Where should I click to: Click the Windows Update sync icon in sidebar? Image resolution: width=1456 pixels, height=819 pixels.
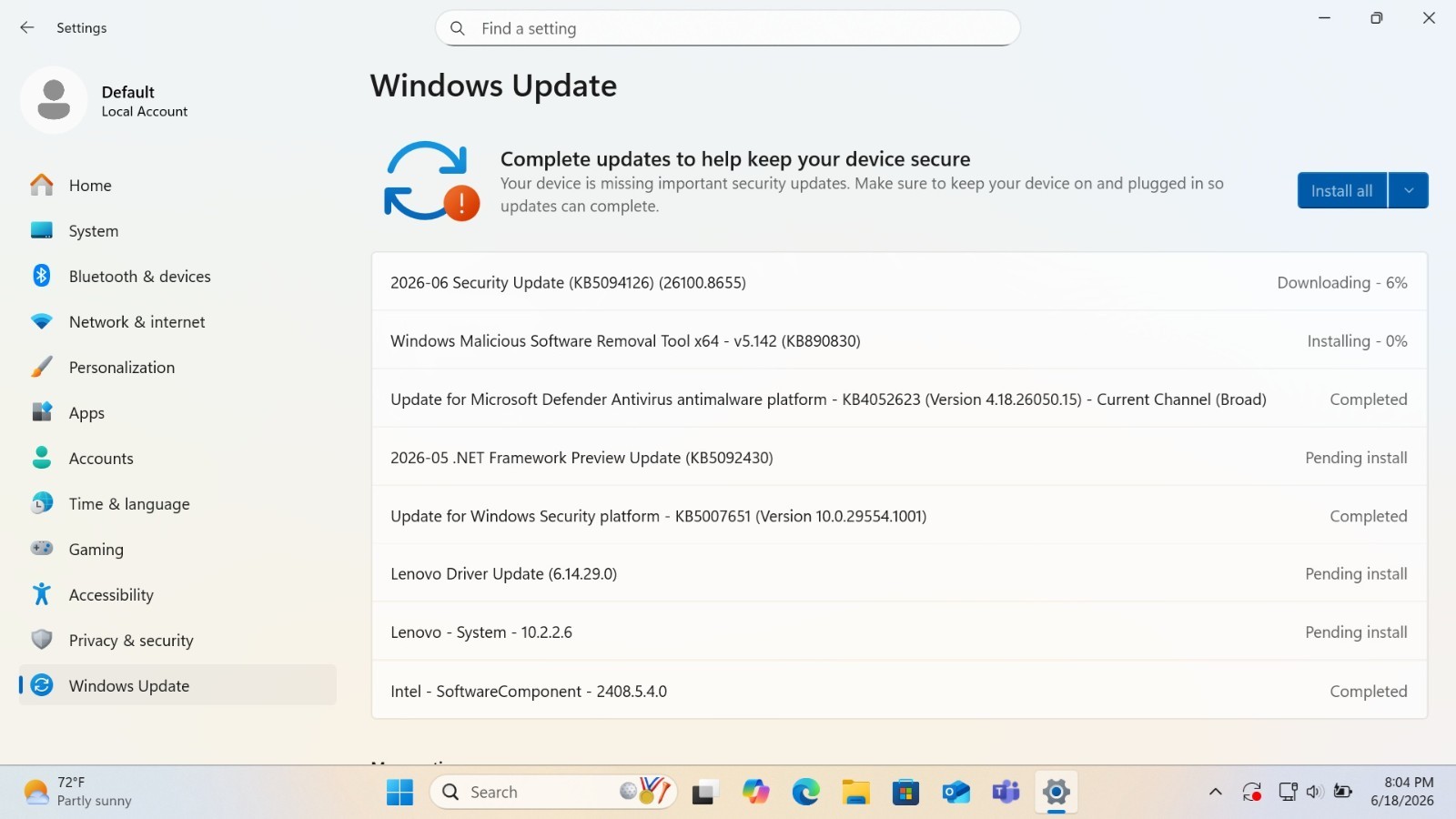coord(42,685)
